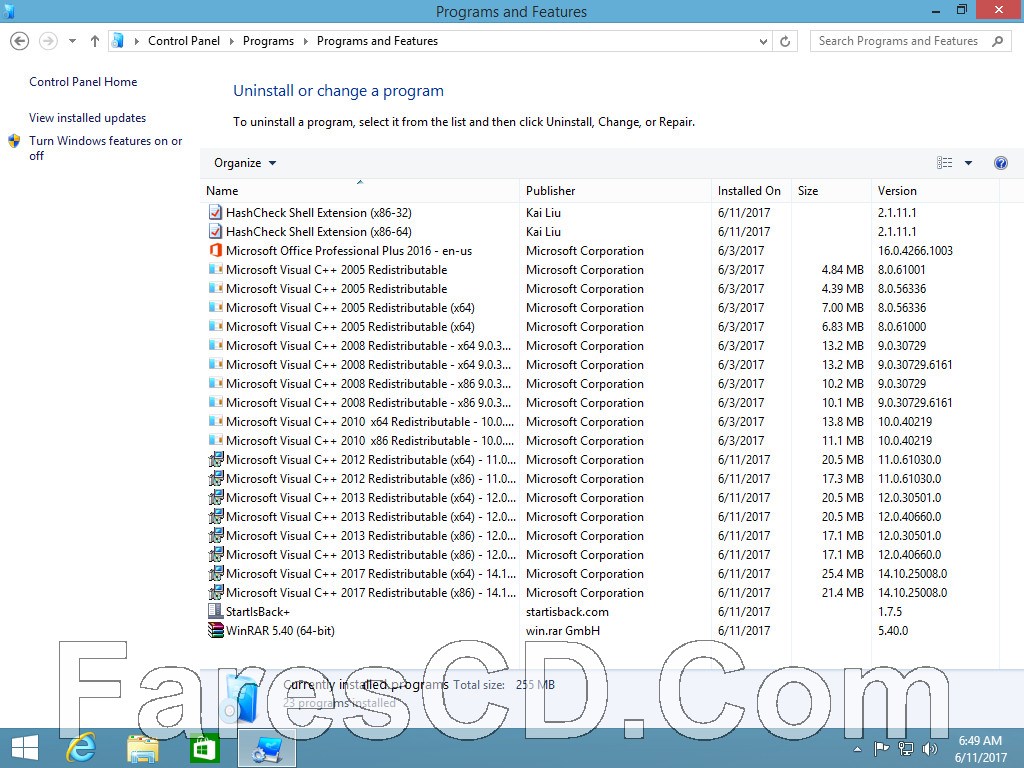1024x768 pixels.
Task: Open Help with the question mark icon
Action: click(1000, 163)
